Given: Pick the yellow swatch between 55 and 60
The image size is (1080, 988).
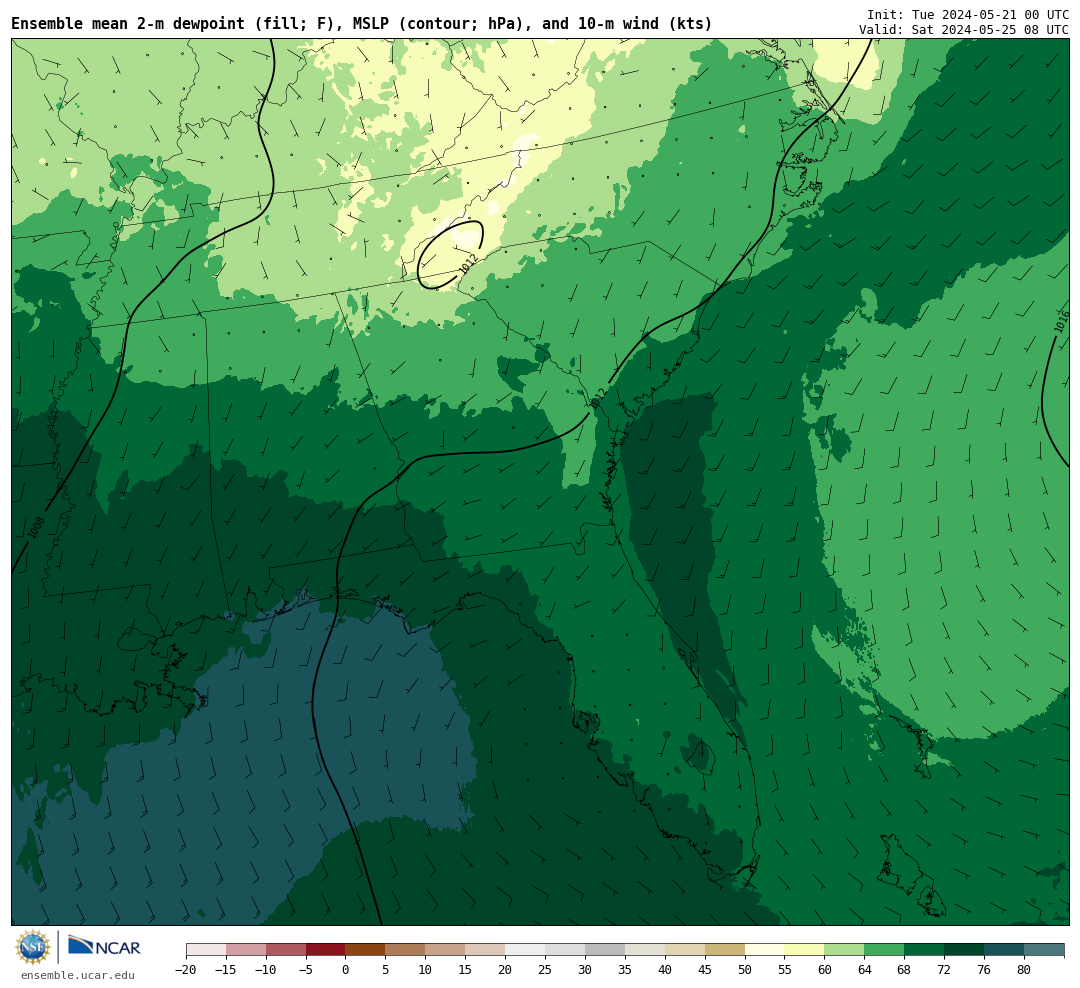Looking at the screenshot, I should point(804,950).
